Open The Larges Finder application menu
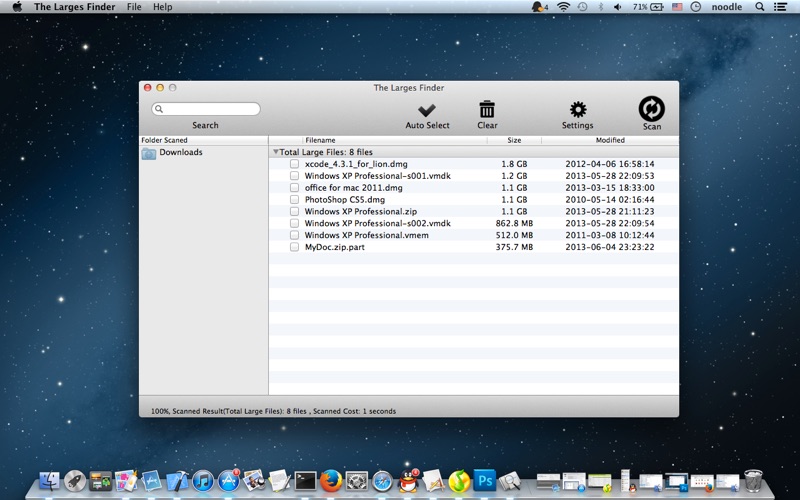 pos(74,7)
